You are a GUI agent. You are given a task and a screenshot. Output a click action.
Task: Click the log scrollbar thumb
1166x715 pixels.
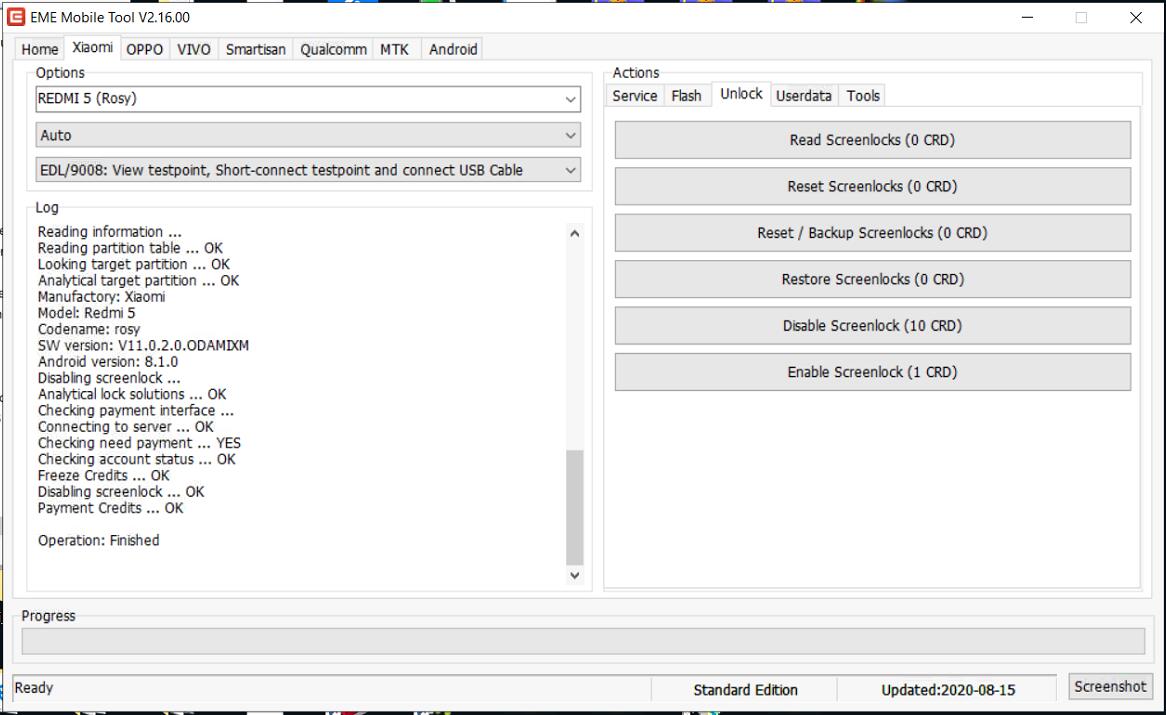574,507
